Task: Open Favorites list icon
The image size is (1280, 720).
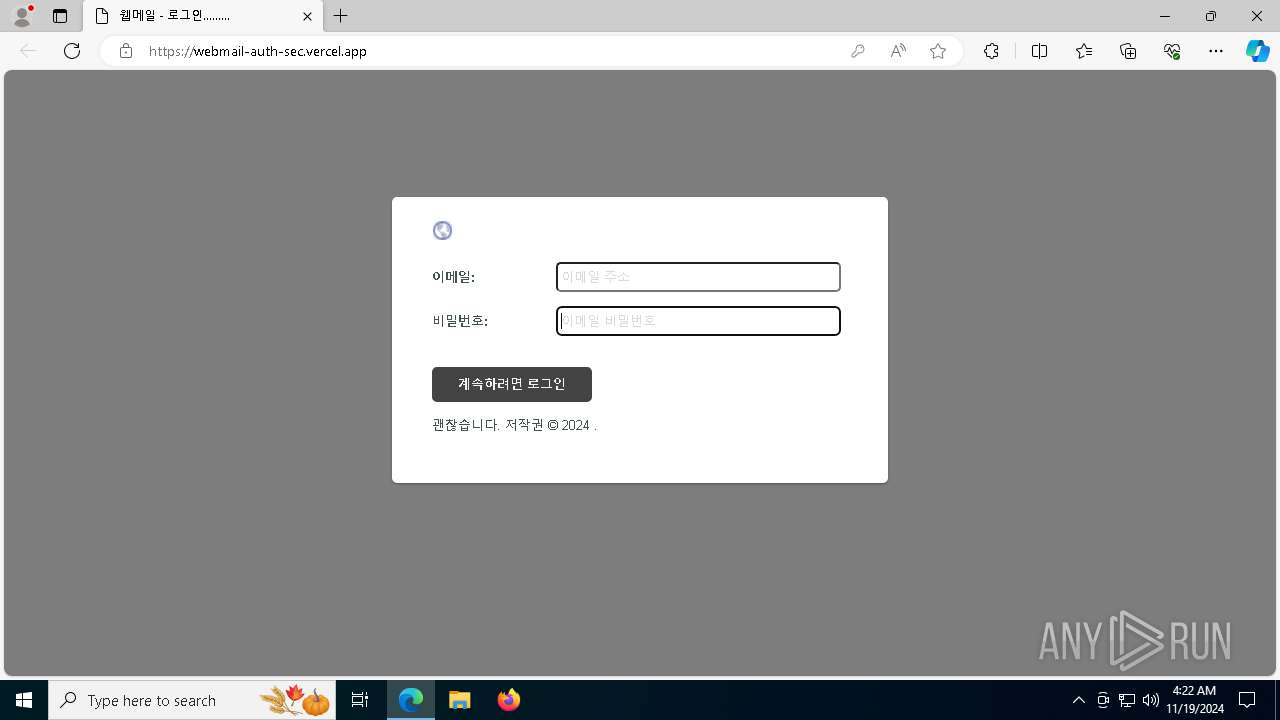Action: [1084, 51]
